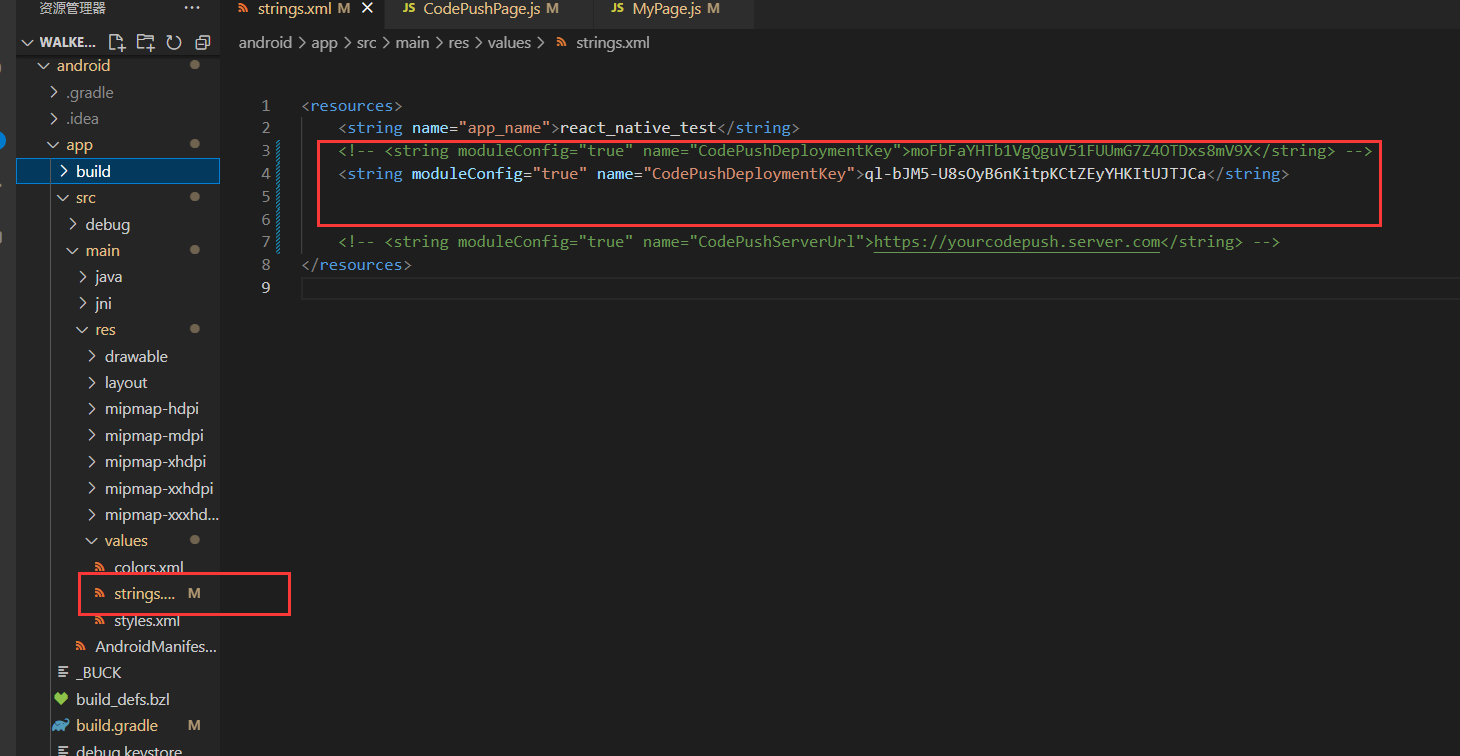This screenshot has width=1460, height=756.
Task: Click the 'values' breadcrumb segment
Action: (x=509, y=43)
